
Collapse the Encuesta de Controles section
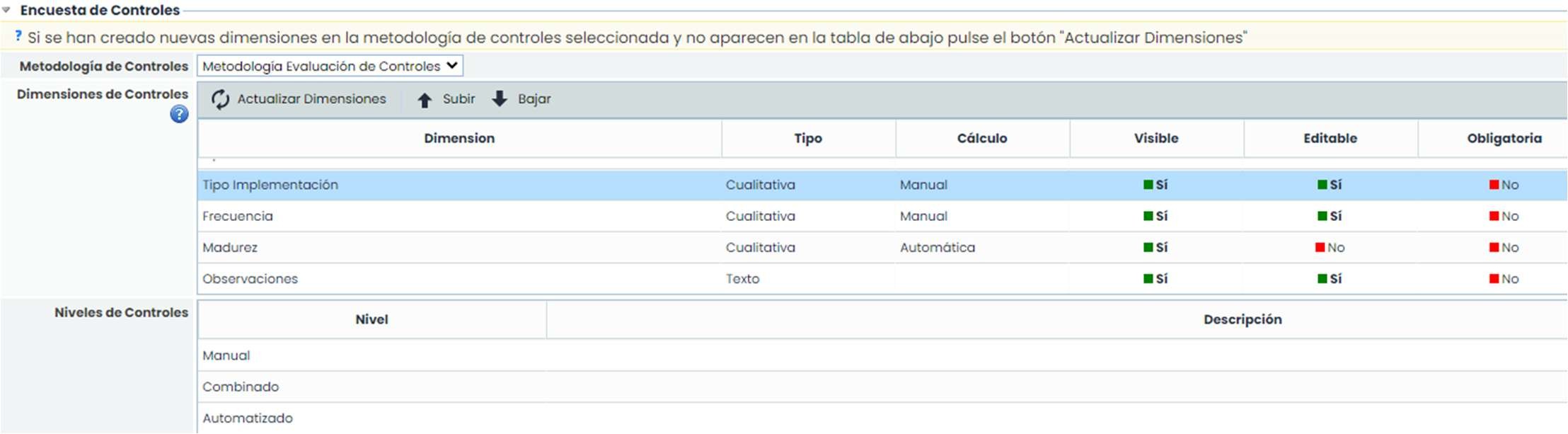(6, 10)
